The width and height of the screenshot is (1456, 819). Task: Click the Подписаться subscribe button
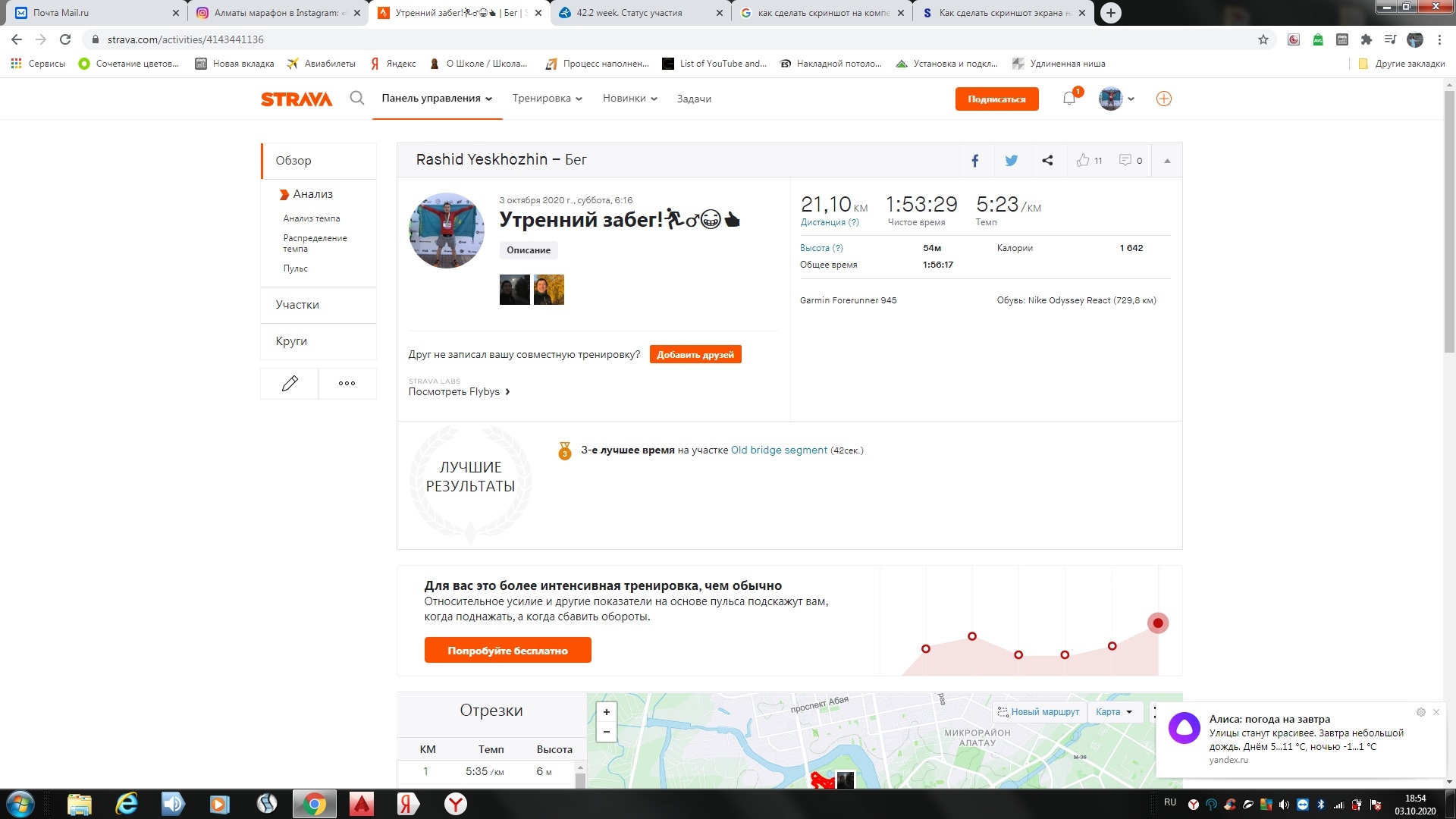click(996, 99)
